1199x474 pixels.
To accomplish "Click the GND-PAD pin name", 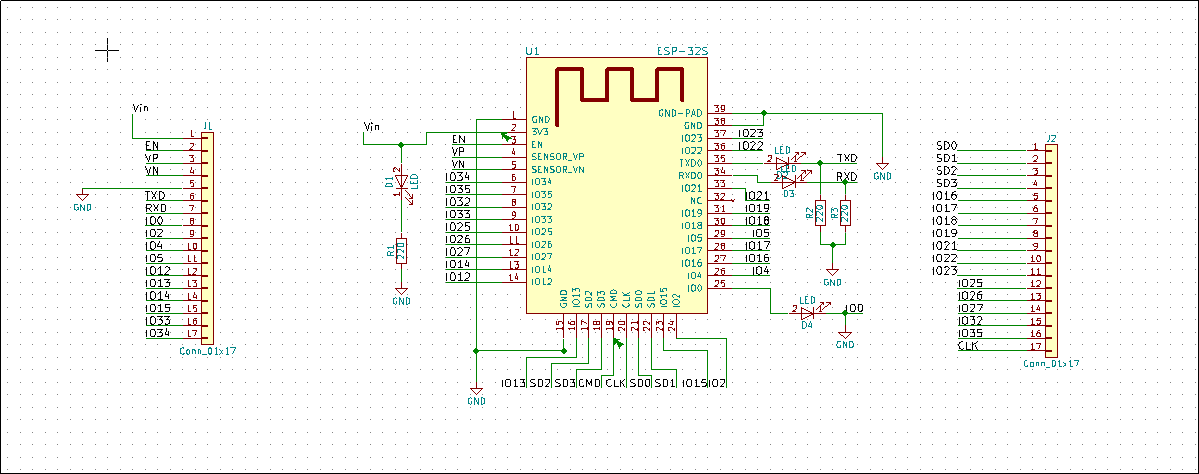I will pyautogui.click(x=681, y=113).
